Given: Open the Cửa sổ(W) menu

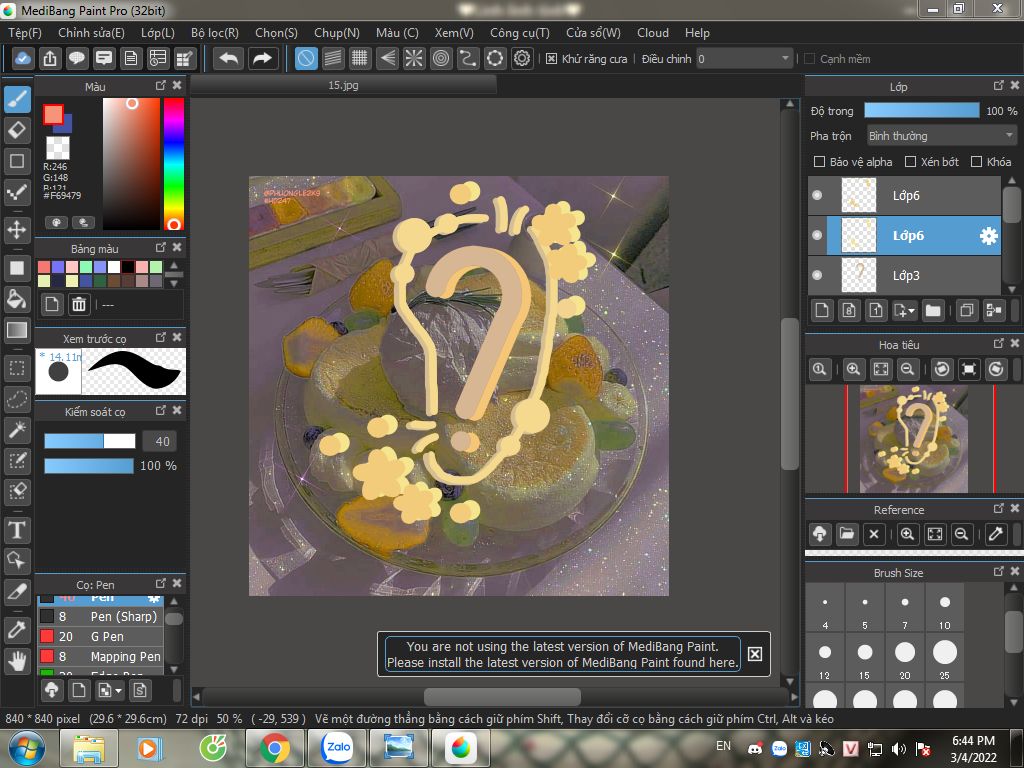Looking at the screenshot, I should point(593,33).
